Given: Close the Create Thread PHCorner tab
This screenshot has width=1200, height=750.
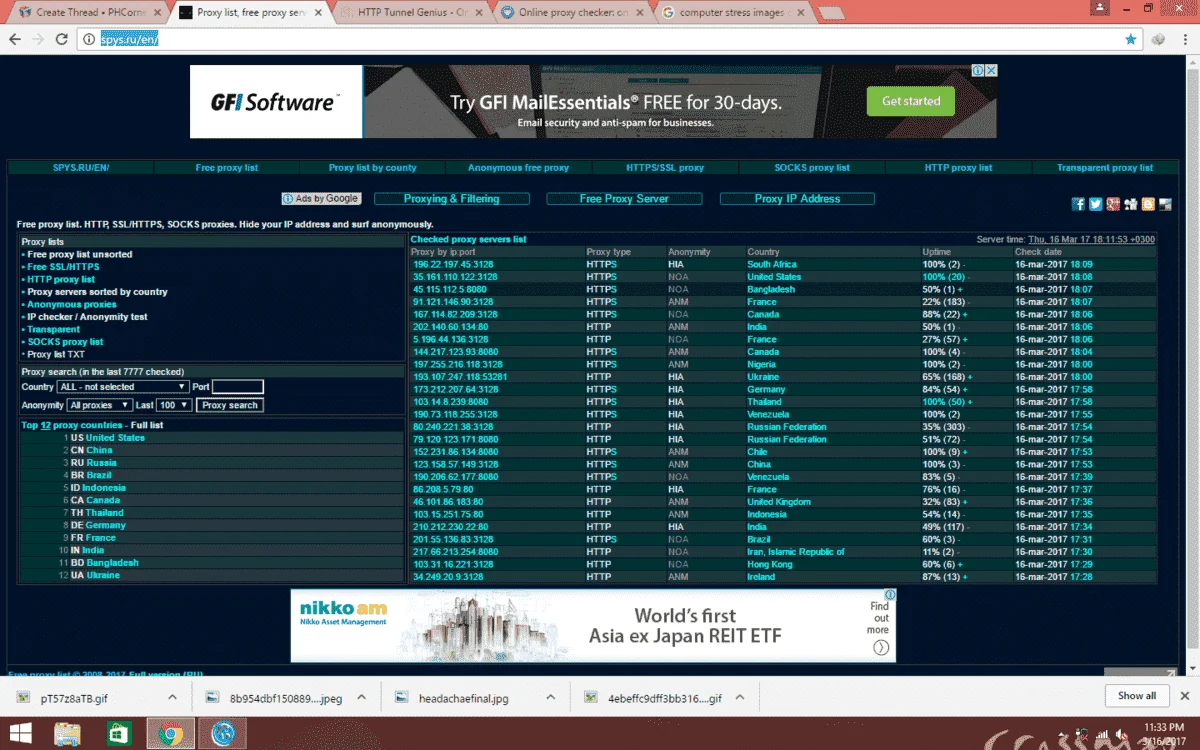Looking at the screenshot, I should pos(157,13).
